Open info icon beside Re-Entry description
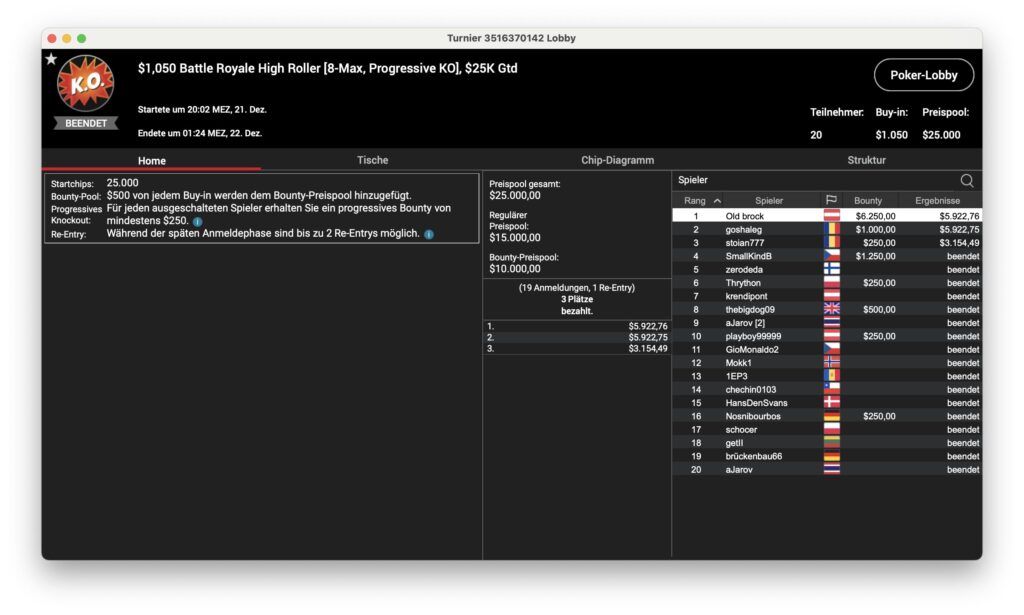 coord(428,234)
